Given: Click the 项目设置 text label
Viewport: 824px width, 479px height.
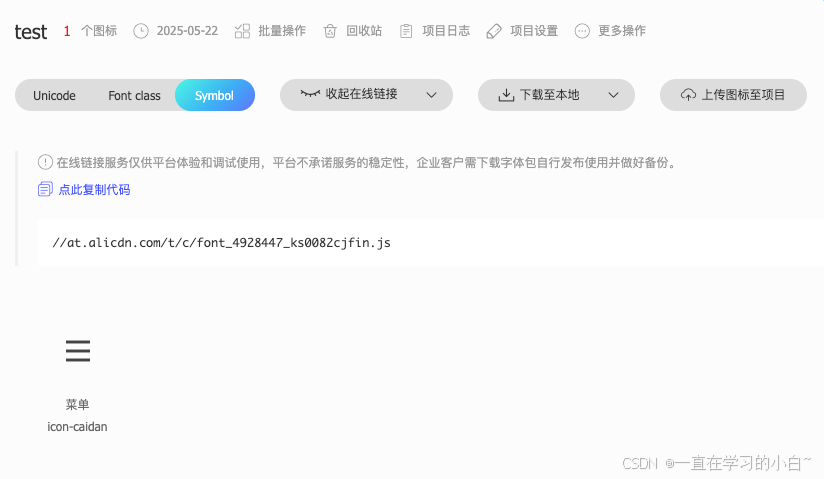Looking at the screenshot, I should [x=534, y=31].
